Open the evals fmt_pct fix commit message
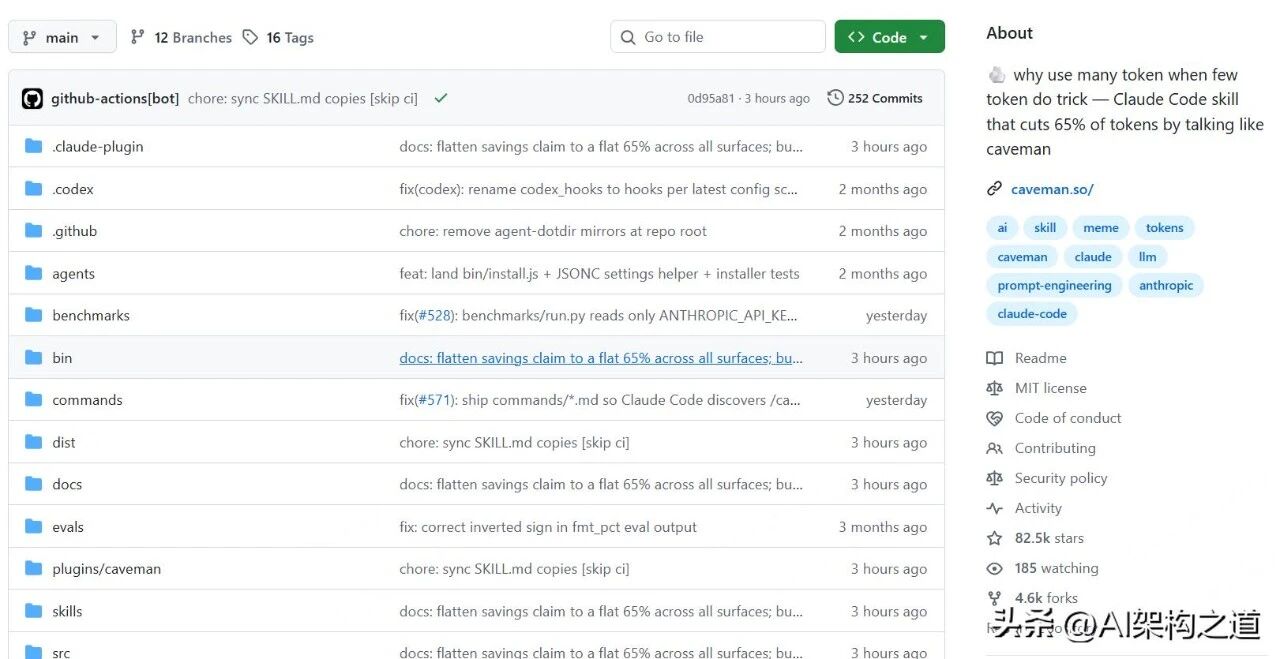The height and width of the screenshot is (659, 1280). coord(548,527)
